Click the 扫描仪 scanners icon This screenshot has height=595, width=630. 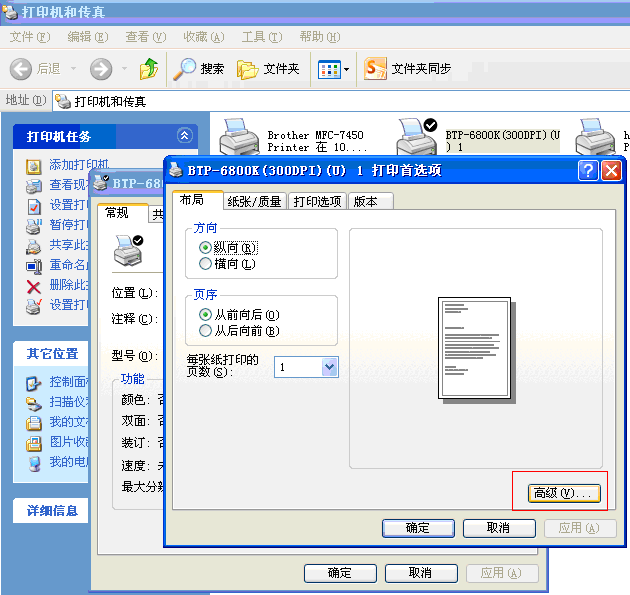tap(34, 403)
